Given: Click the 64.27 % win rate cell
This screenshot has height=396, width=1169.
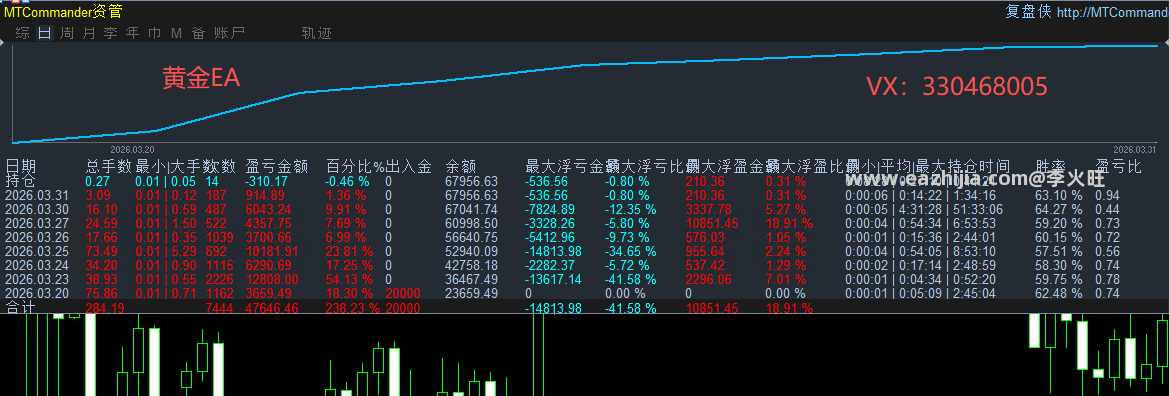Looking at the screenshot, I should (x=1059, y=210).
